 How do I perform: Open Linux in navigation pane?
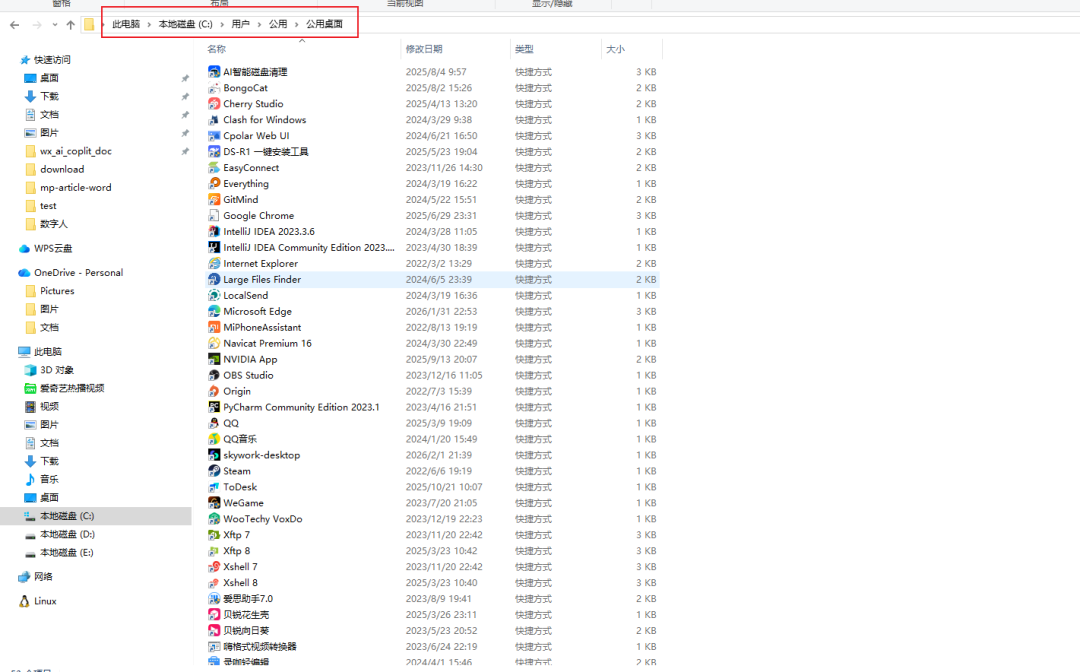coord(45,601)
